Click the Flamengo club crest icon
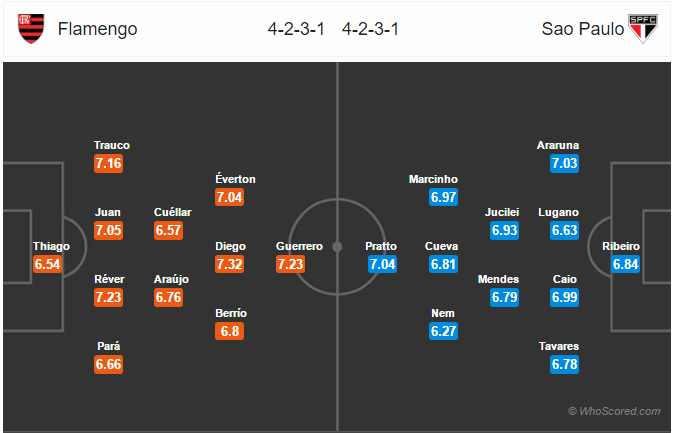The width and height of the screenshot is (674, 433). [31, 29]
